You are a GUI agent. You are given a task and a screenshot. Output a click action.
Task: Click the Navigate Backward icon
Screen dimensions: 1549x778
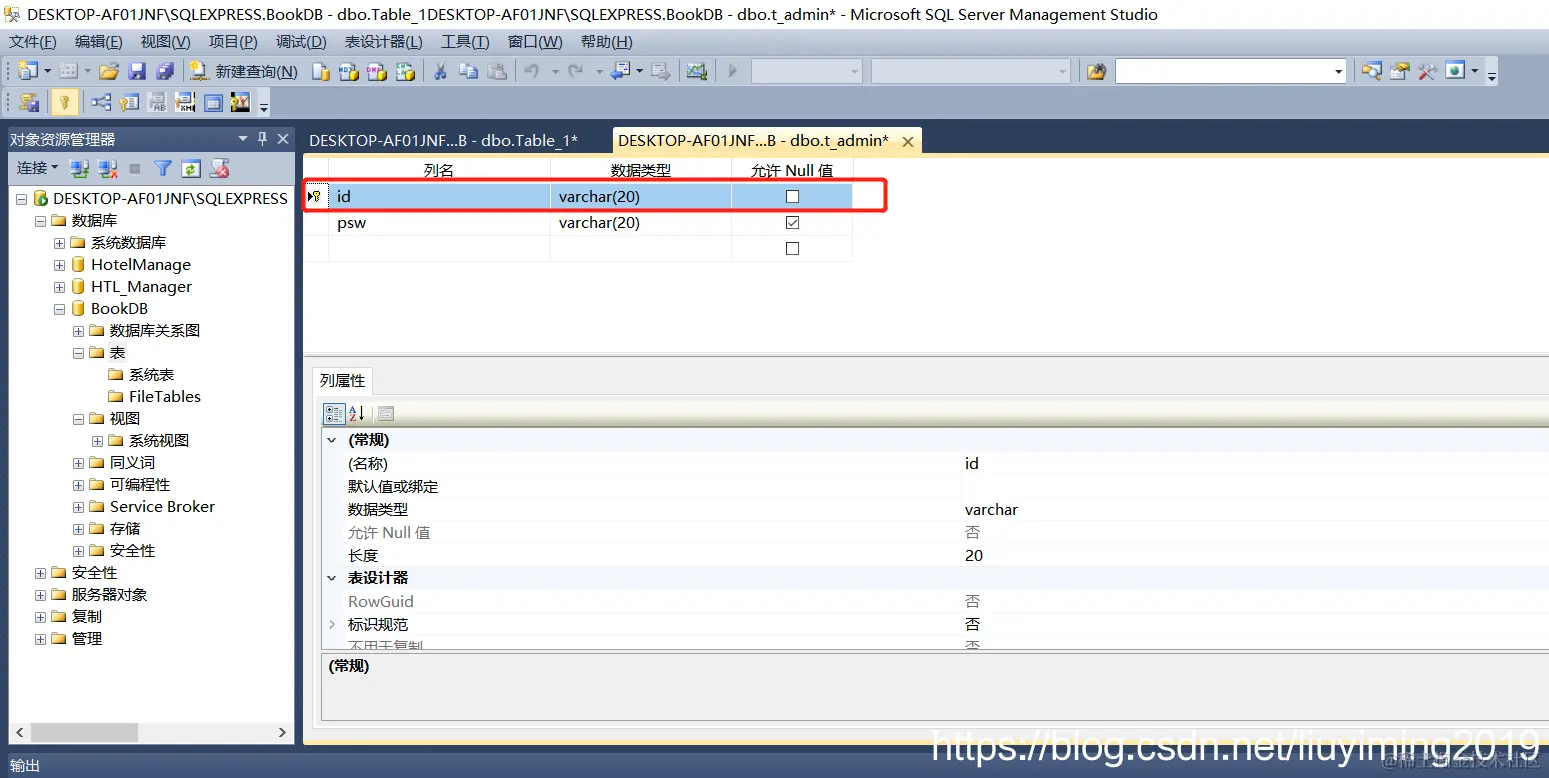621,71
